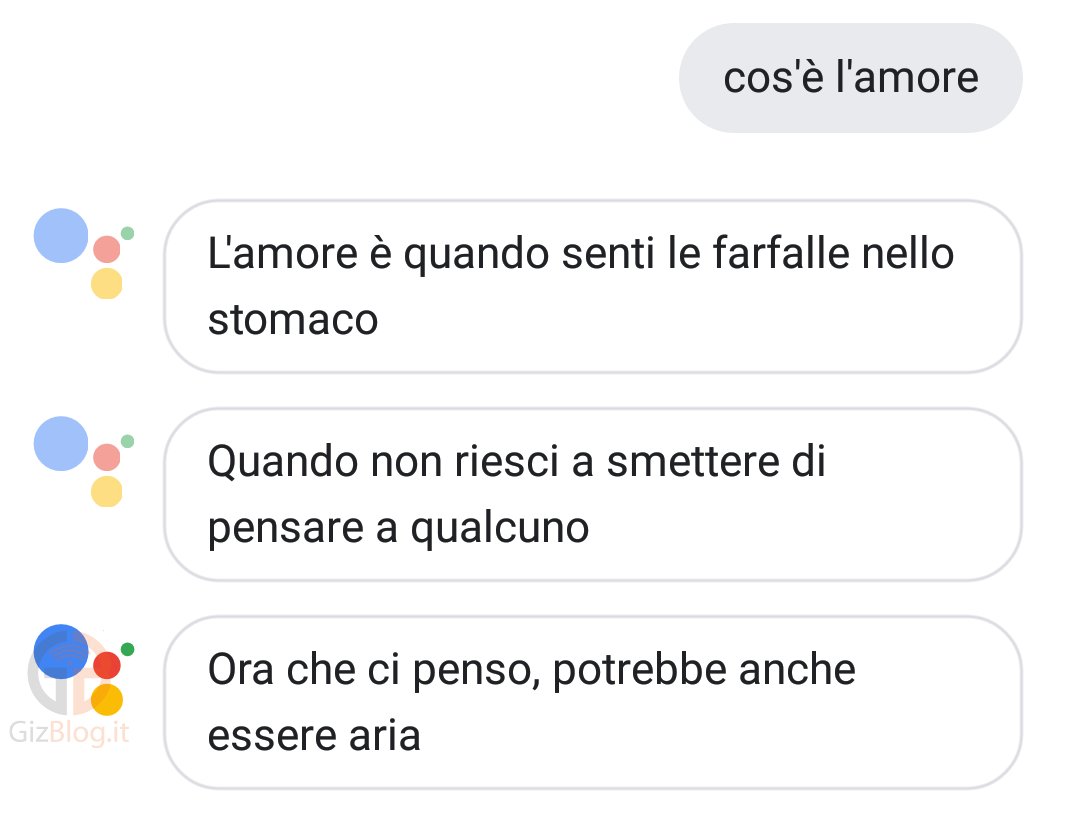
Task: Click the faded yellow dot beside the farfalle reply
Action: click(107, 284)
